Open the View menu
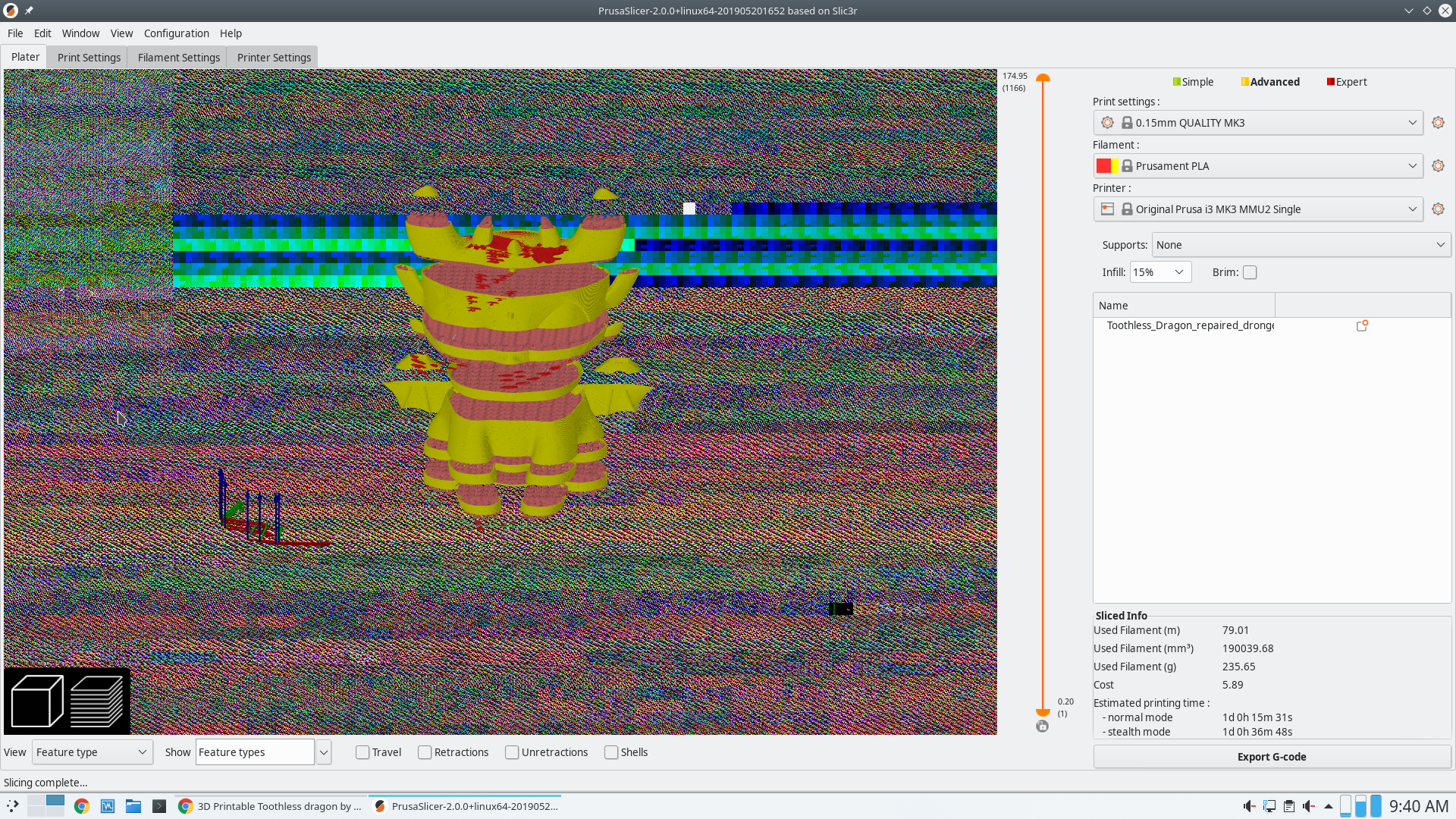The width and height of the screenshot is (1456, 819). [121, 33]
